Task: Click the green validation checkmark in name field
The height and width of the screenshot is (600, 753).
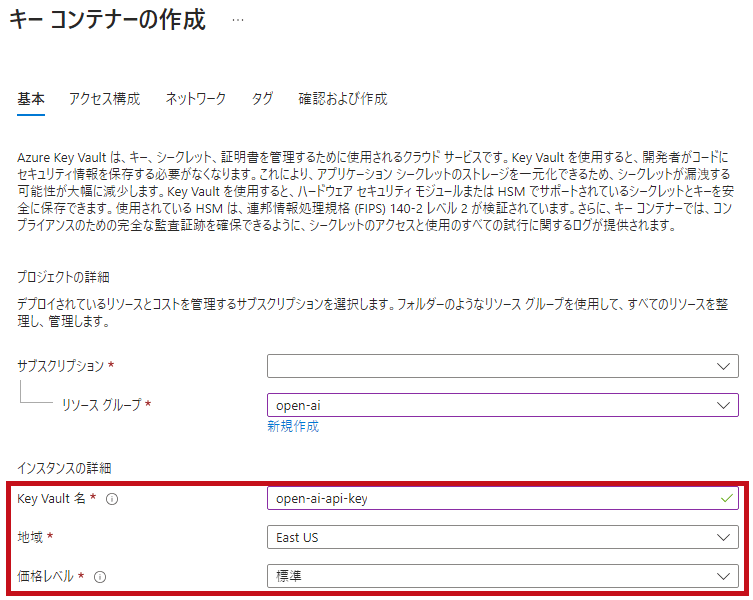Action: (x=727, y=498)
